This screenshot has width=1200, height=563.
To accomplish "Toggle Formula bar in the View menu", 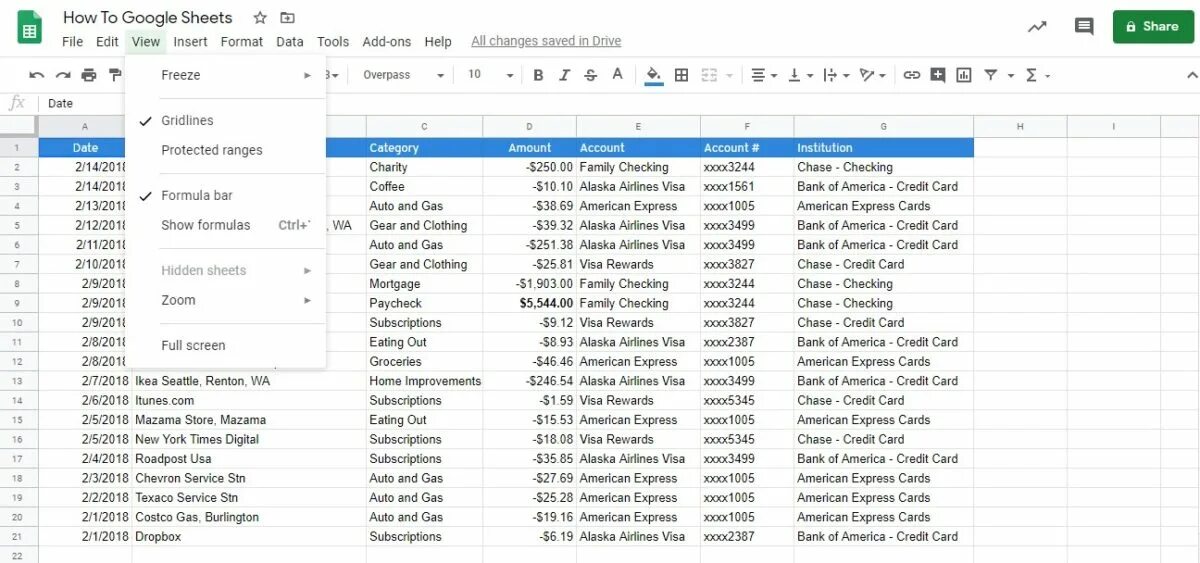I will 226,195.
